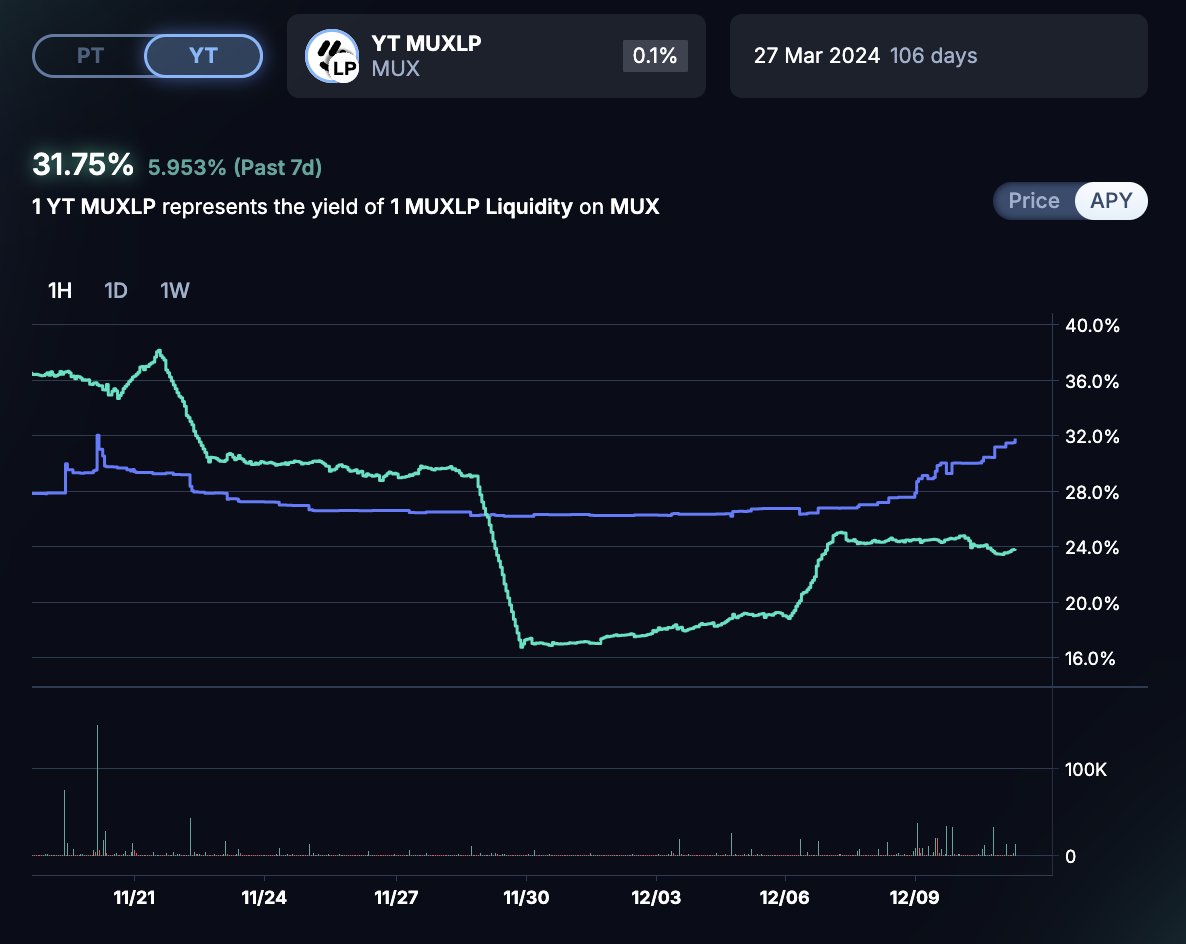Click the tallest volume bar before 11/21
The width and height of the screenshot is (1186, 944).
pyautogui.click(x=98, y=790)
